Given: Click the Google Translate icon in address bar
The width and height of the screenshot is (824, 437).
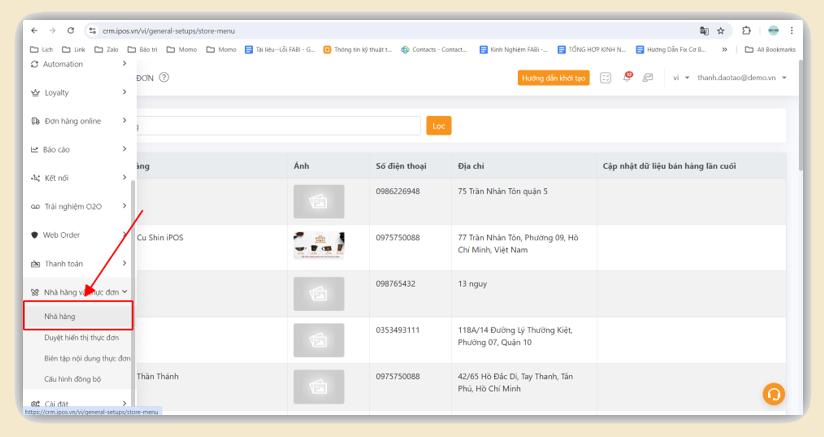Looking at the screenshot, I should tap(704, 31).
